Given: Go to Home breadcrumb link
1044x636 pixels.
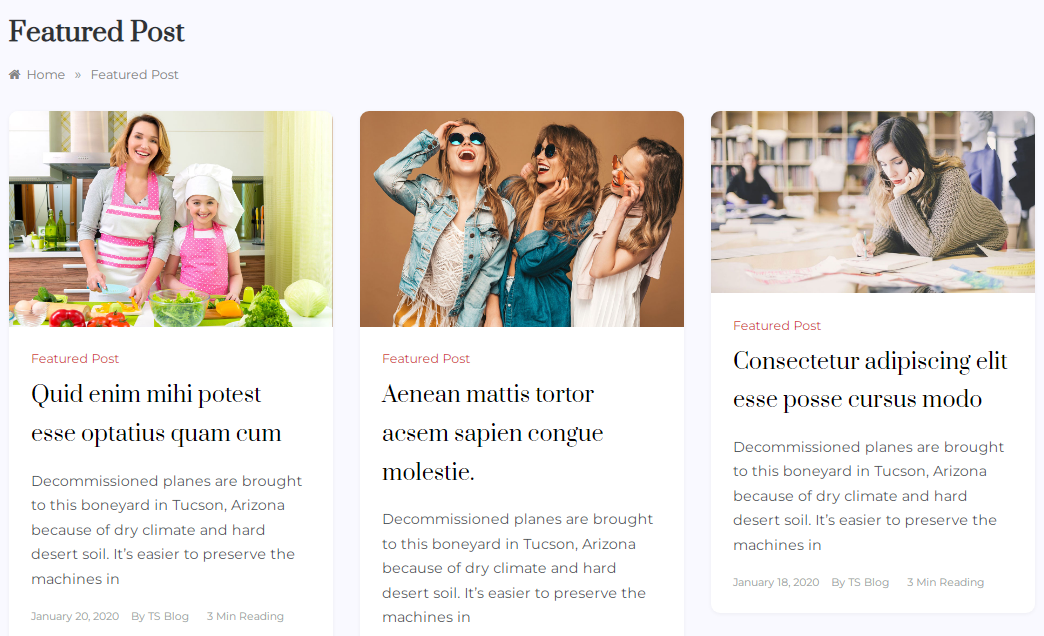Looking at the screenshot, I should point(46,75).
